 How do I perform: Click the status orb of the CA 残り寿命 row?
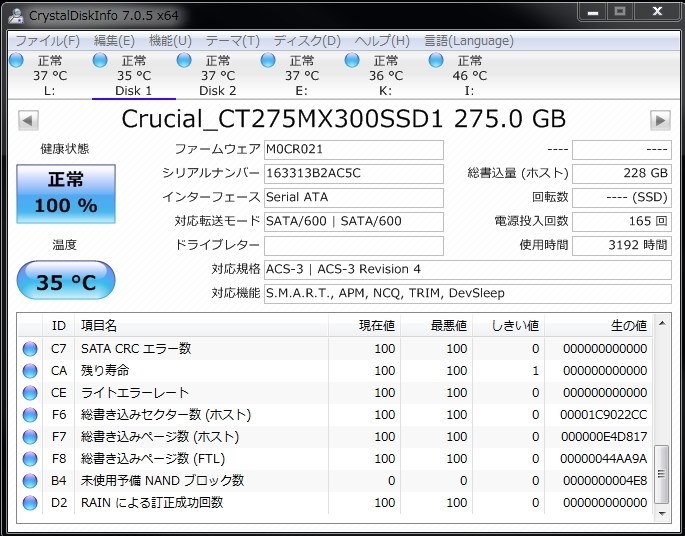tap(30, 371)
